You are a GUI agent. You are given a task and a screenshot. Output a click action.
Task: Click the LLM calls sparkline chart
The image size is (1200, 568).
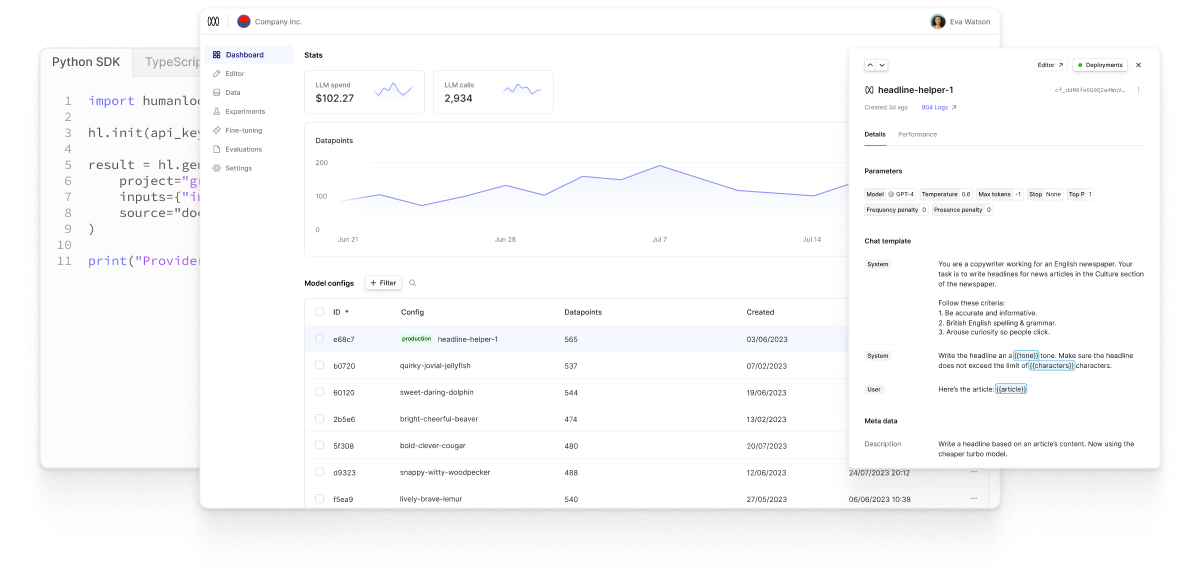(523, 90)
